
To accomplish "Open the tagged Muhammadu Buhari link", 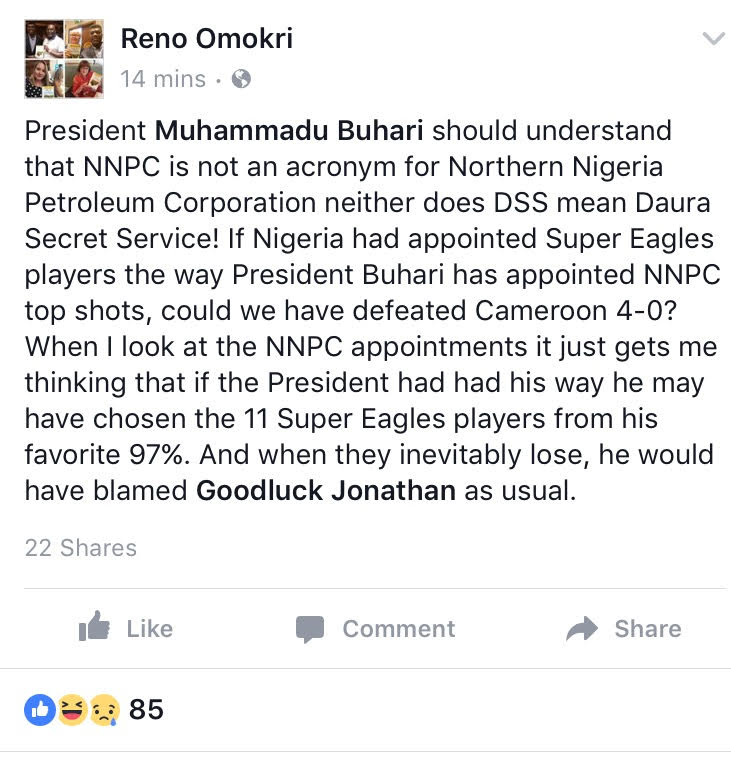I will point(289,131).
